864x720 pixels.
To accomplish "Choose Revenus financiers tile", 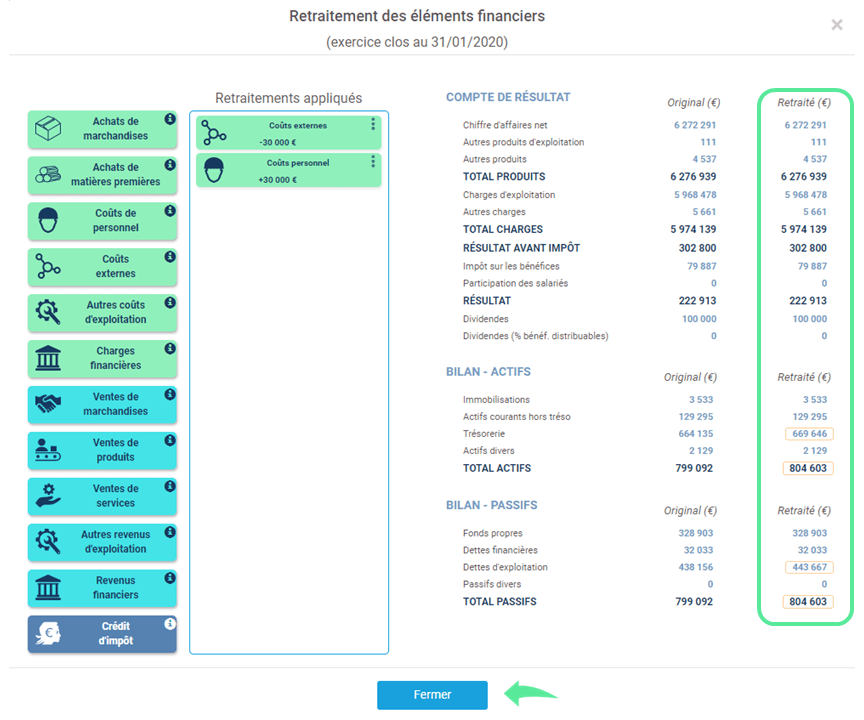I will point(102,588).
